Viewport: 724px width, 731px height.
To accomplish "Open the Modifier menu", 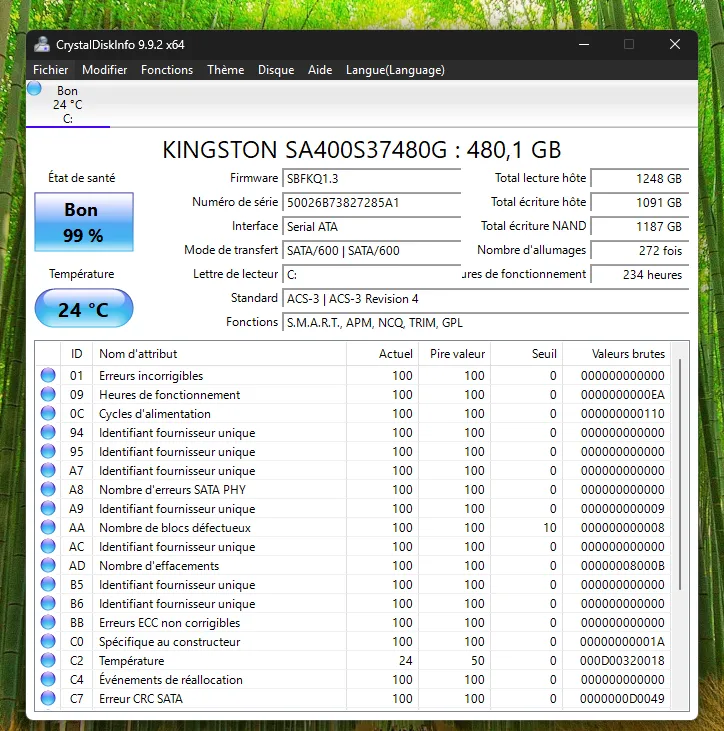I will (x=104, y=70).
